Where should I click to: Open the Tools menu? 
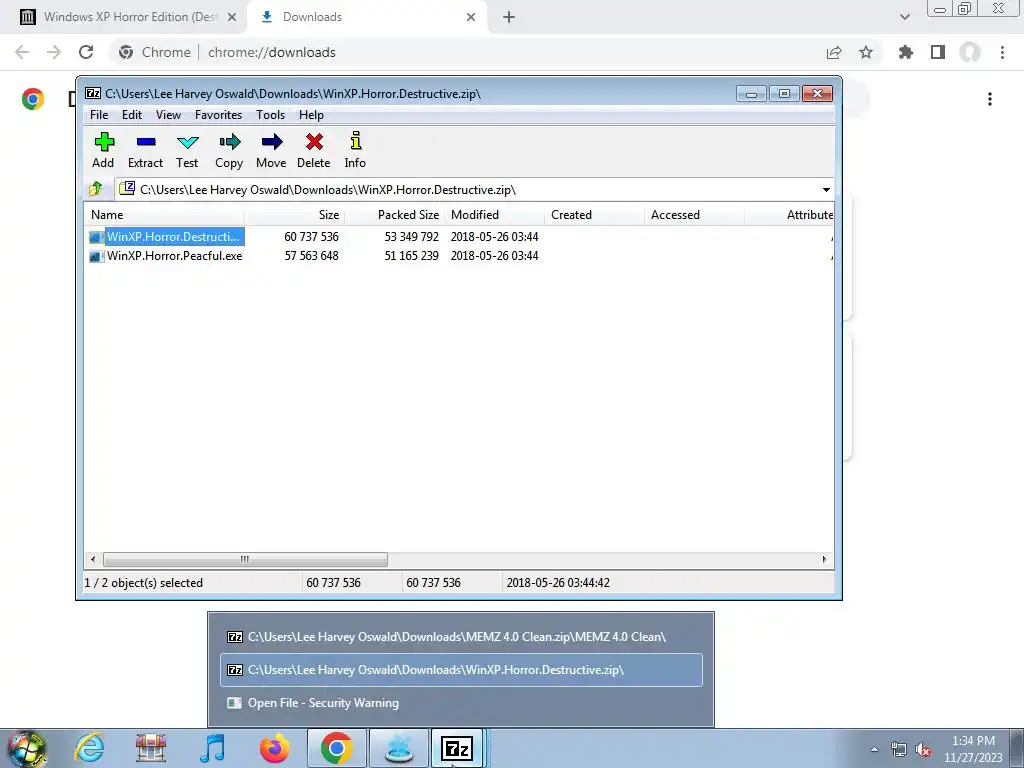pyautogui.click(x=270, y=115)
